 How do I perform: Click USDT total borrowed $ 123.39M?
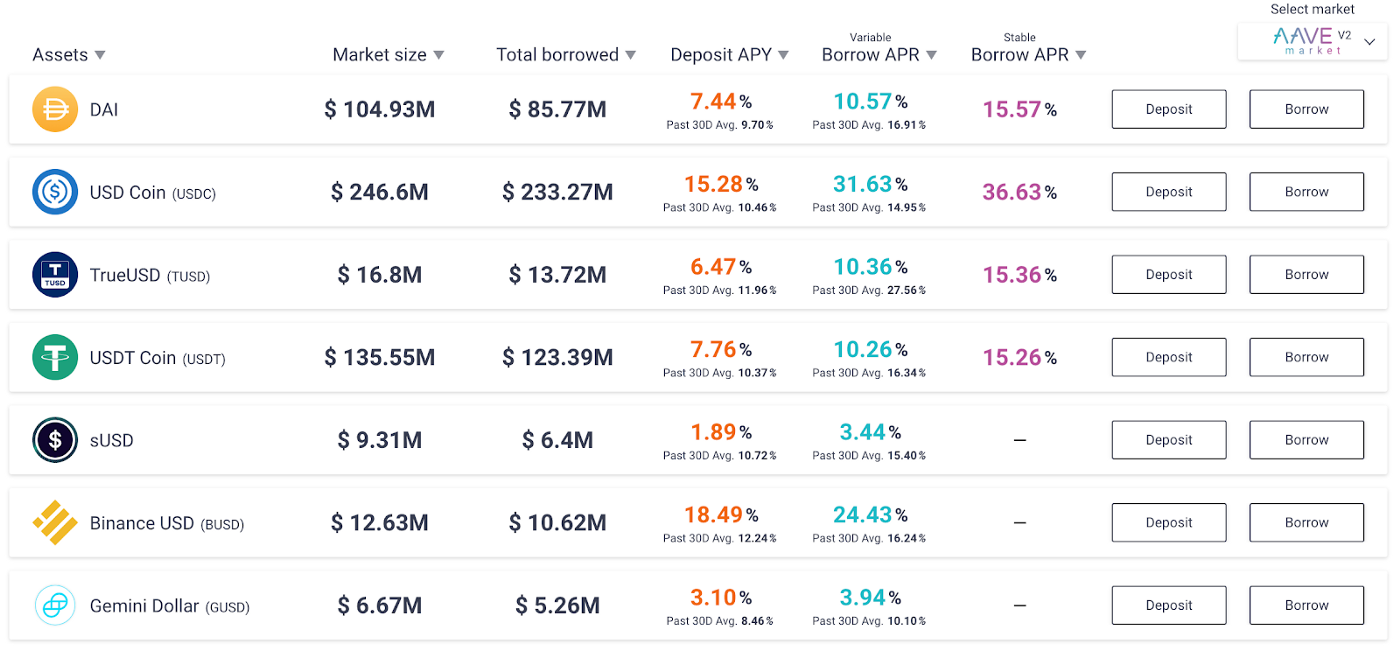[558, 357]
